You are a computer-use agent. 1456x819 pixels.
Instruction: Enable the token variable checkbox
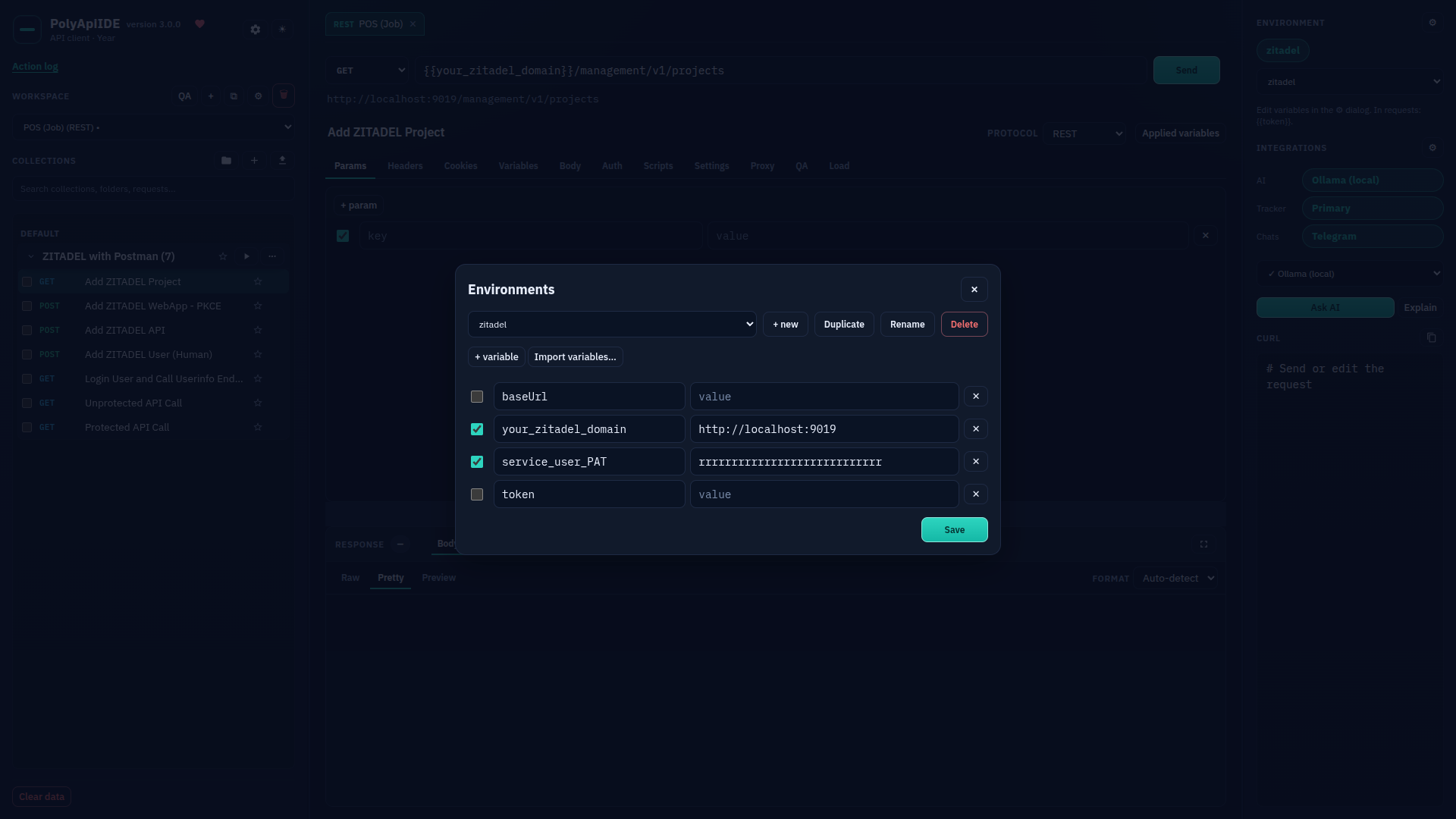tap(477, 494)
